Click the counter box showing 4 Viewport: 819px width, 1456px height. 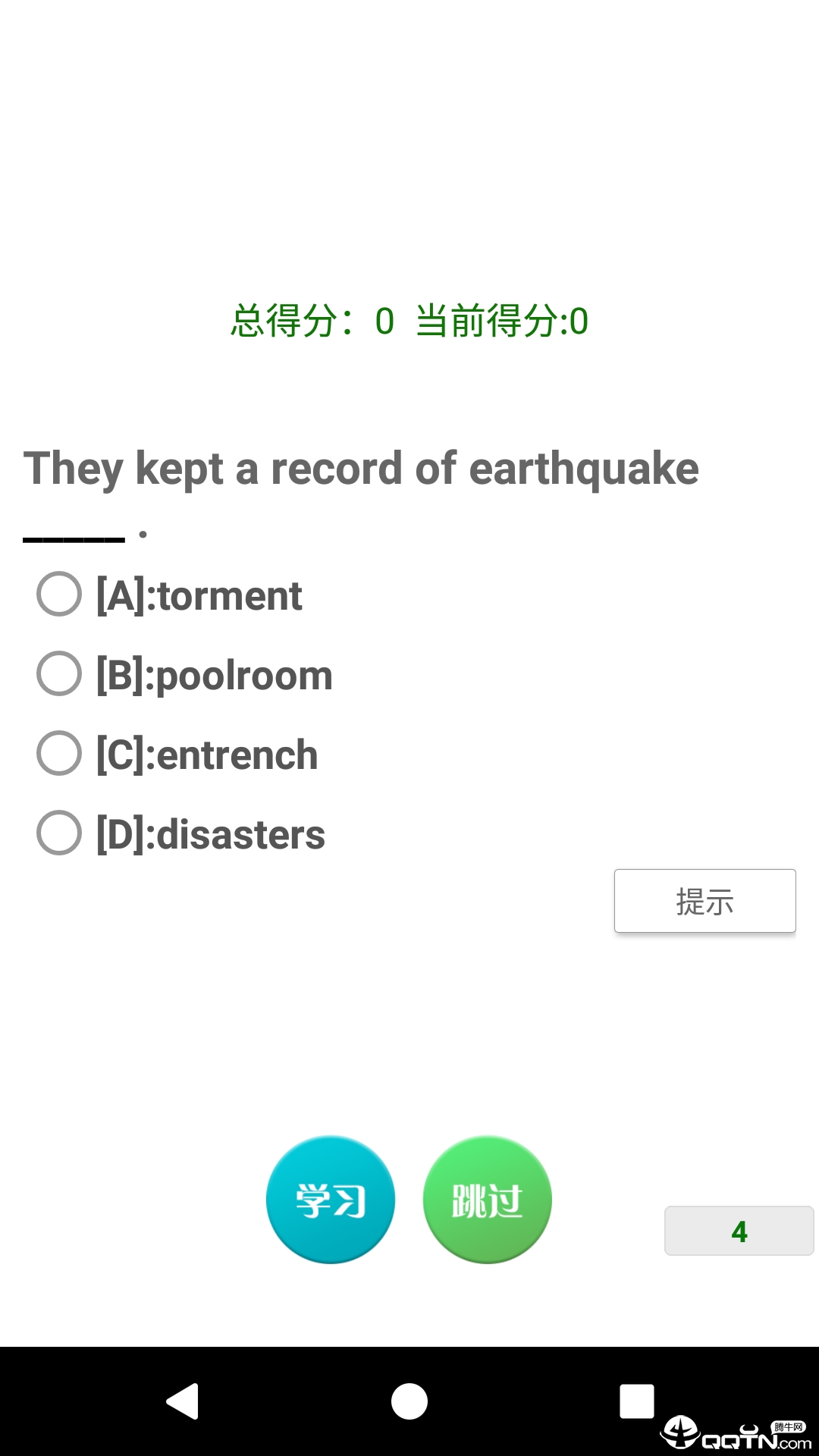click(739, 1231)
